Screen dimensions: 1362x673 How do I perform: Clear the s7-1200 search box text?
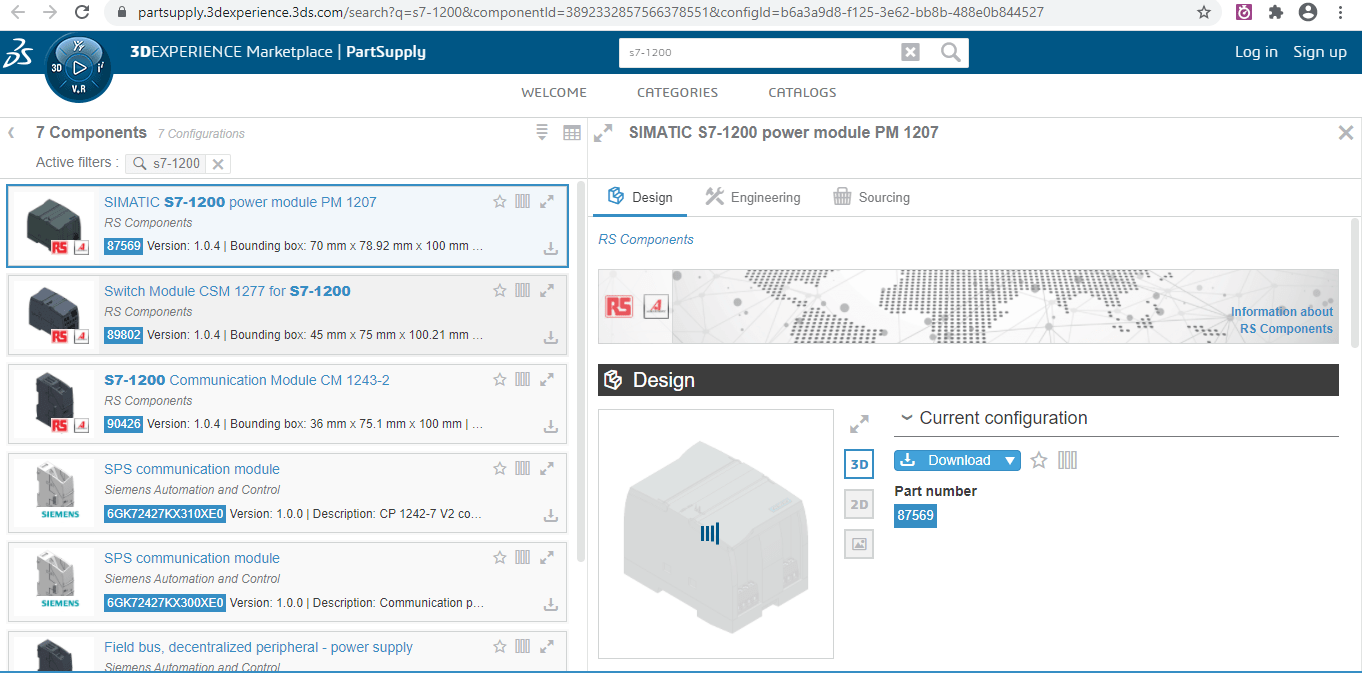coord(910,52)
